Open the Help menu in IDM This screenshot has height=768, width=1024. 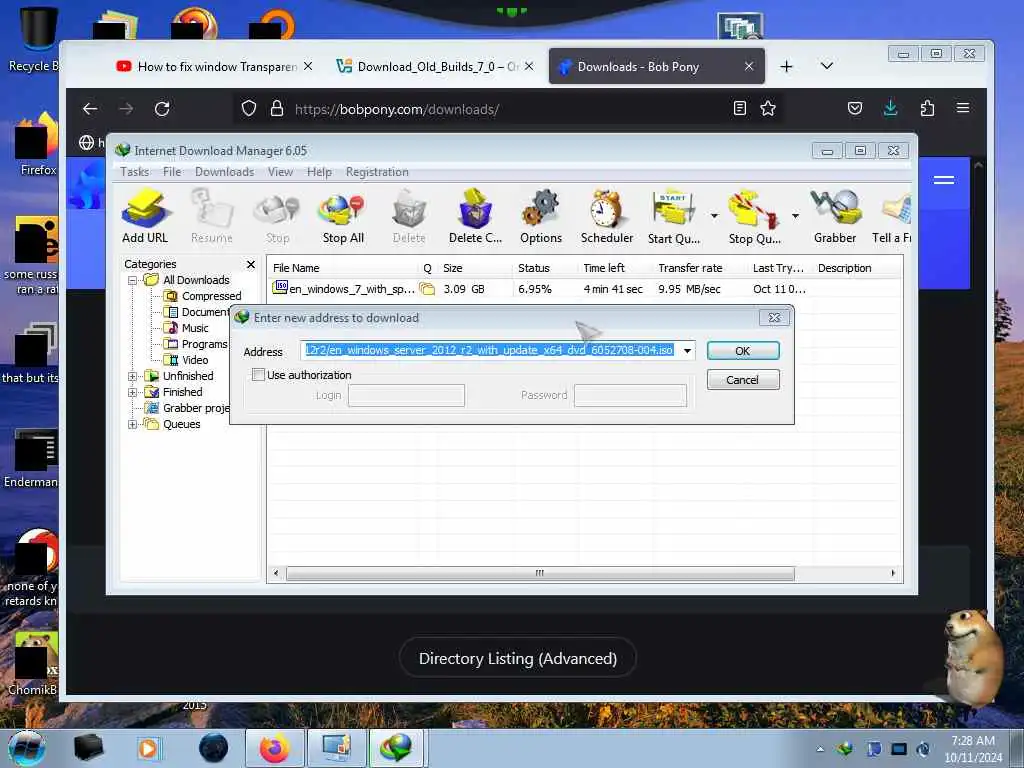tap(319, 172)
